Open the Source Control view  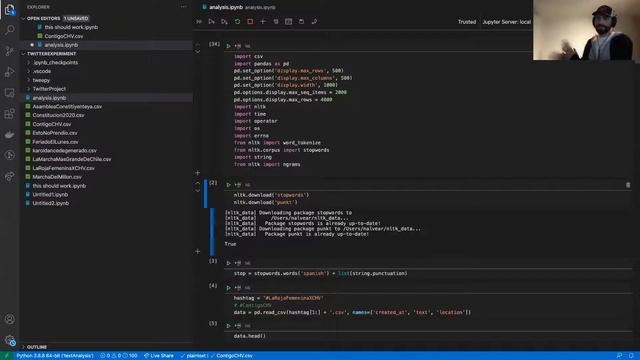9,51
